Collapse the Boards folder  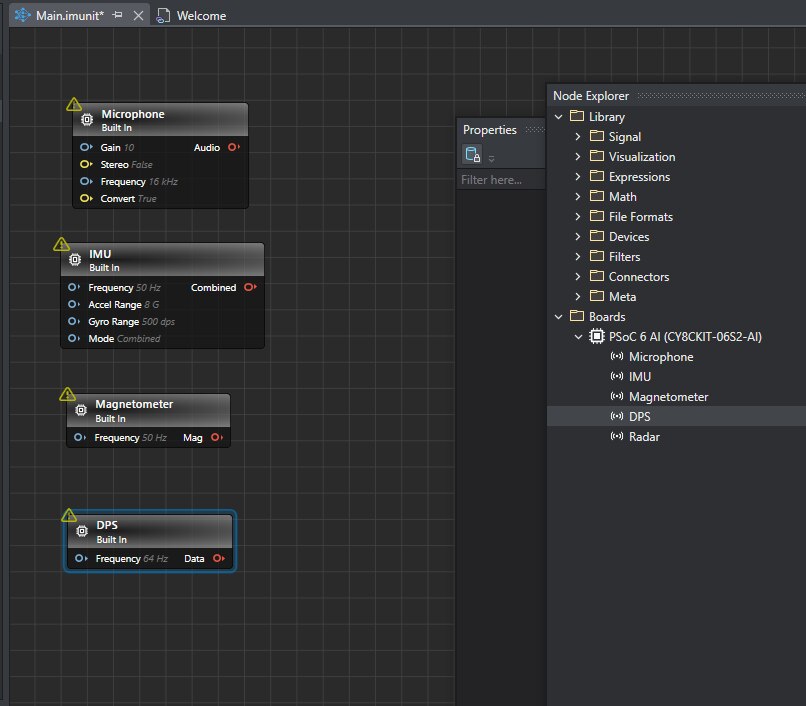pyautogui.click(x=559, y=317)
